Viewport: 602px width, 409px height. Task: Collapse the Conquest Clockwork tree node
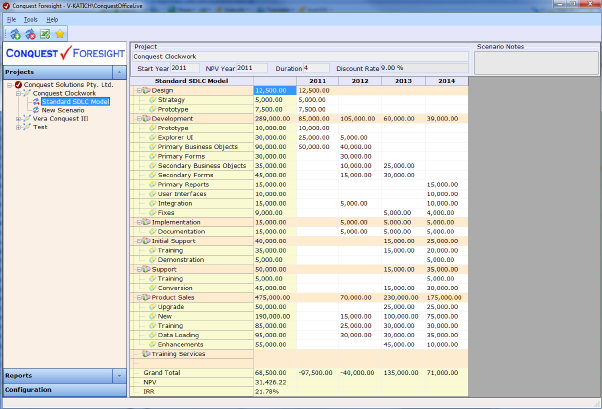18,93
